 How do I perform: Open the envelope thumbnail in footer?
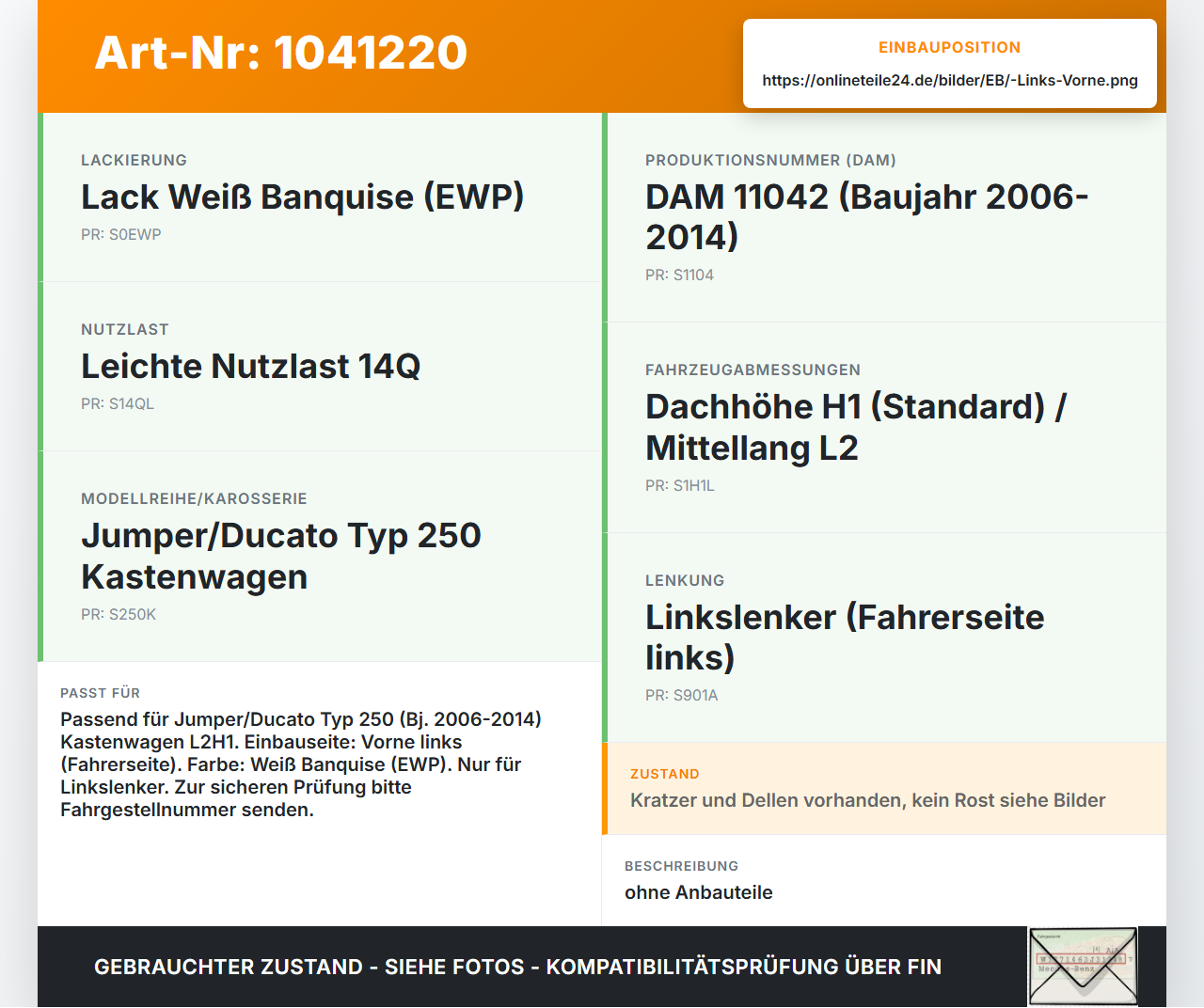click(1083, 967)
